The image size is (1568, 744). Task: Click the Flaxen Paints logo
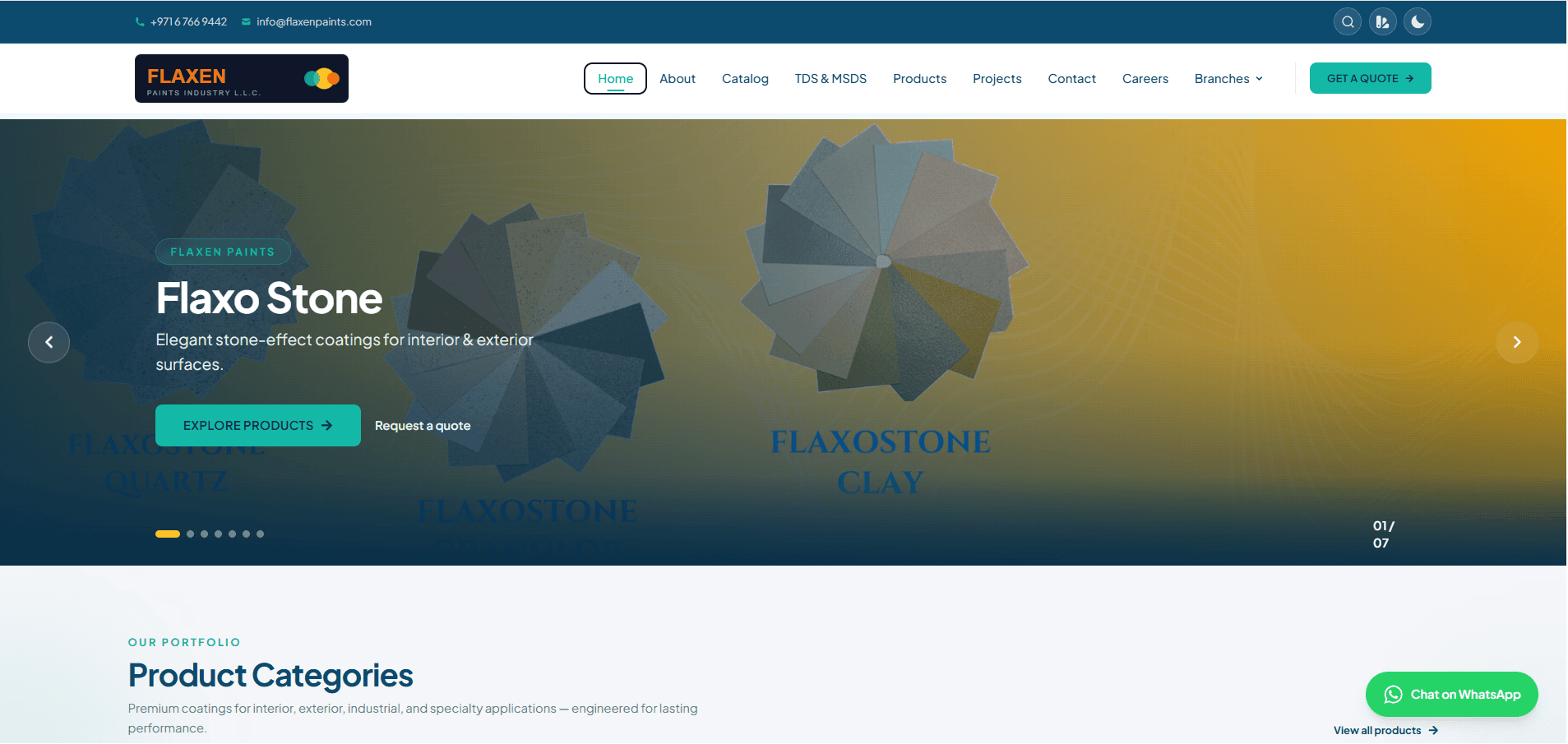click(242, 79)
